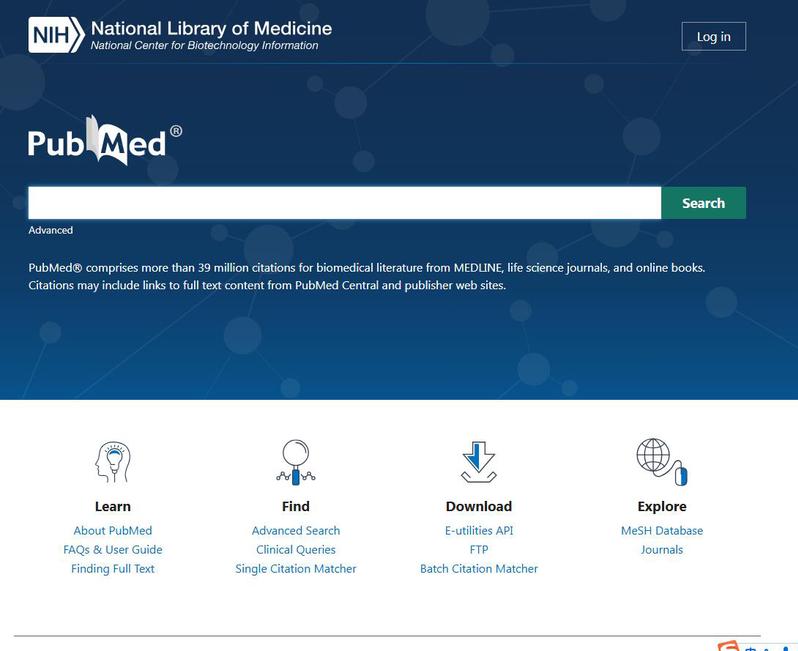Open the About PubMed link
The image size is (798, 651).
[x=113, y=531]
